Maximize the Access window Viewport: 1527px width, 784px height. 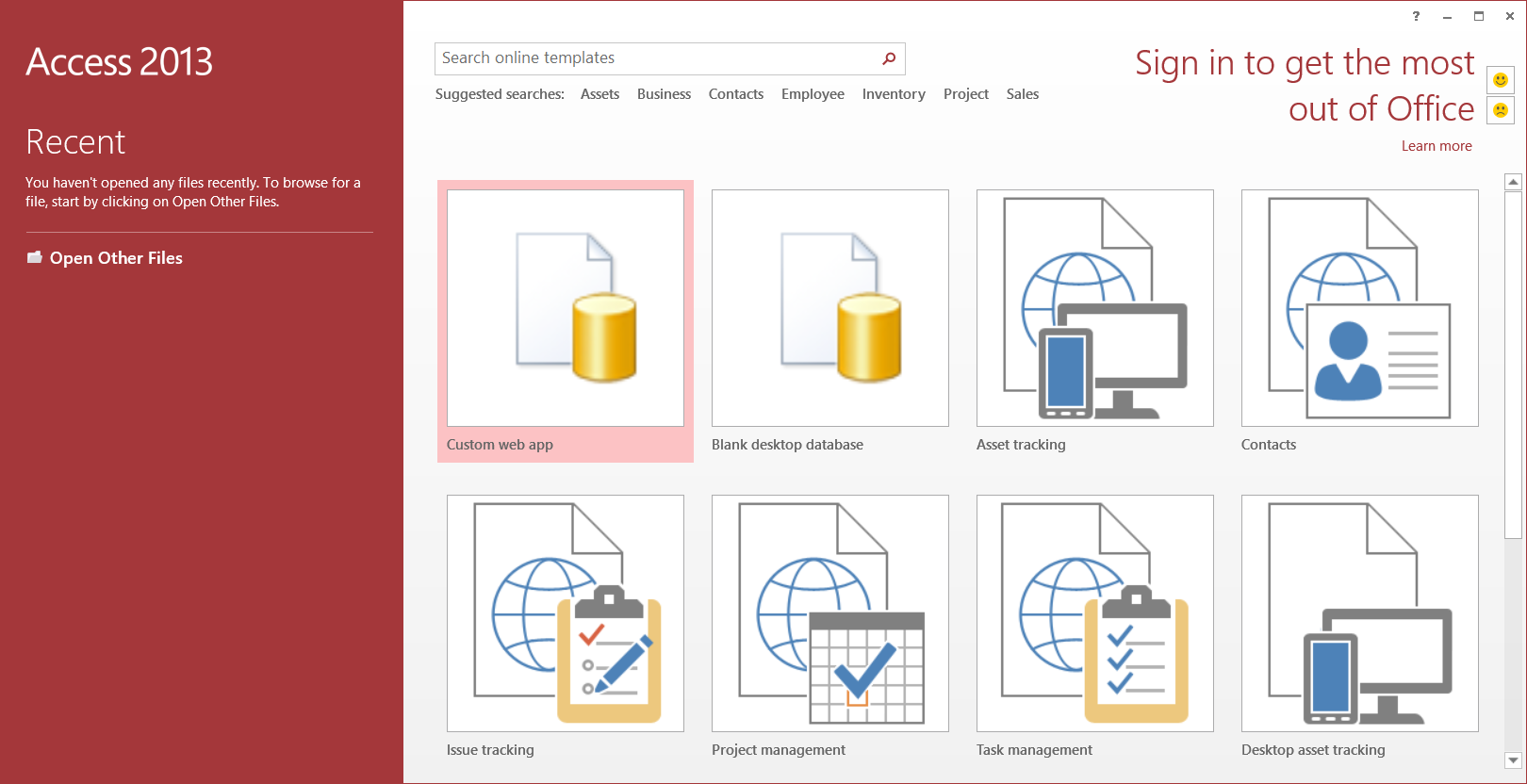point(1479,16)
